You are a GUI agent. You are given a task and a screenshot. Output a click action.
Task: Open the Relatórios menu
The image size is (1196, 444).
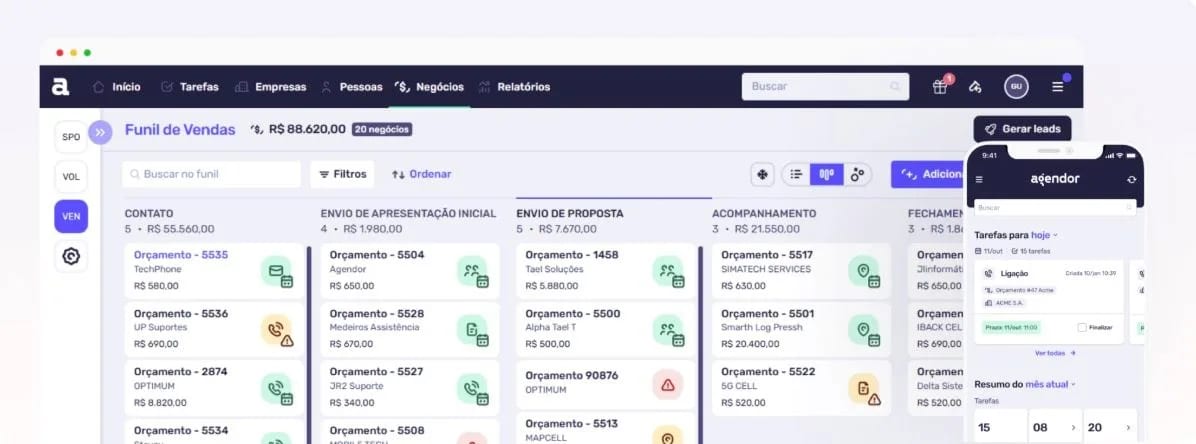(514, 87)
